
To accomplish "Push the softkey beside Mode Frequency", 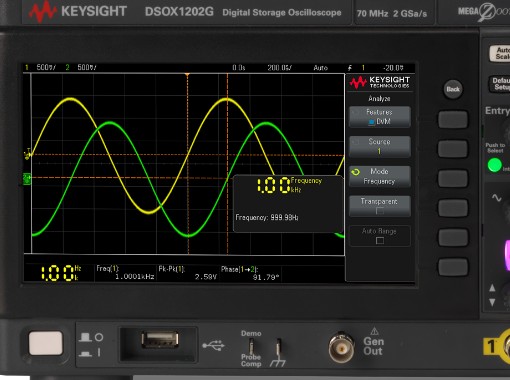I will tap(453, 178).
